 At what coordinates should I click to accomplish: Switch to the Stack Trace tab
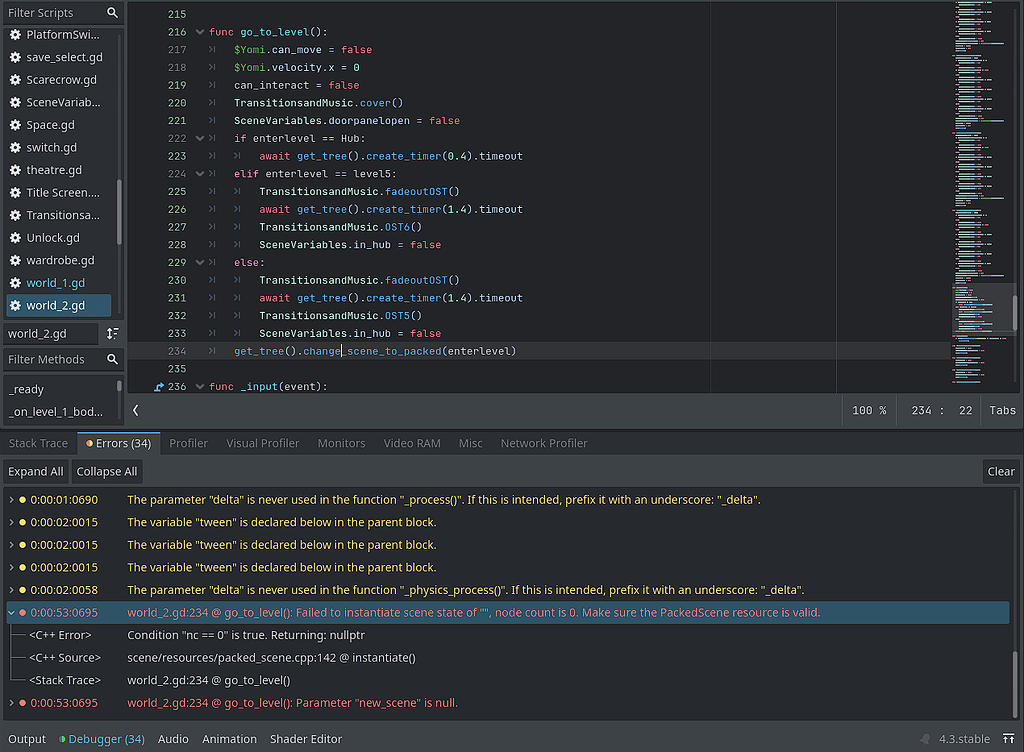point(37,443)
